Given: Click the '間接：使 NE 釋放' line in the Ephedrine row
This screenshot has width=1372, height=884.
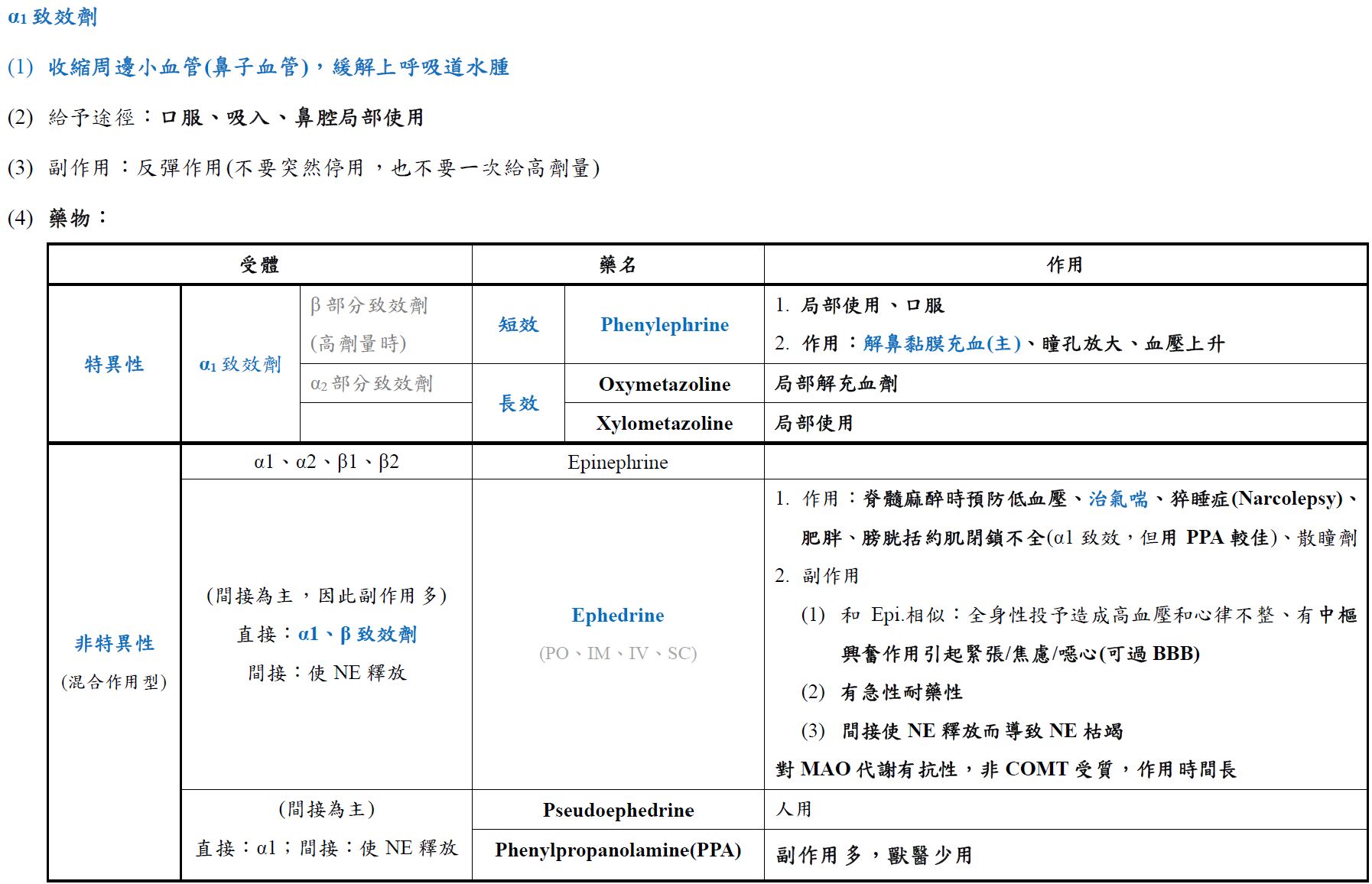Looking at the screenshot, I should click(327, 673).
